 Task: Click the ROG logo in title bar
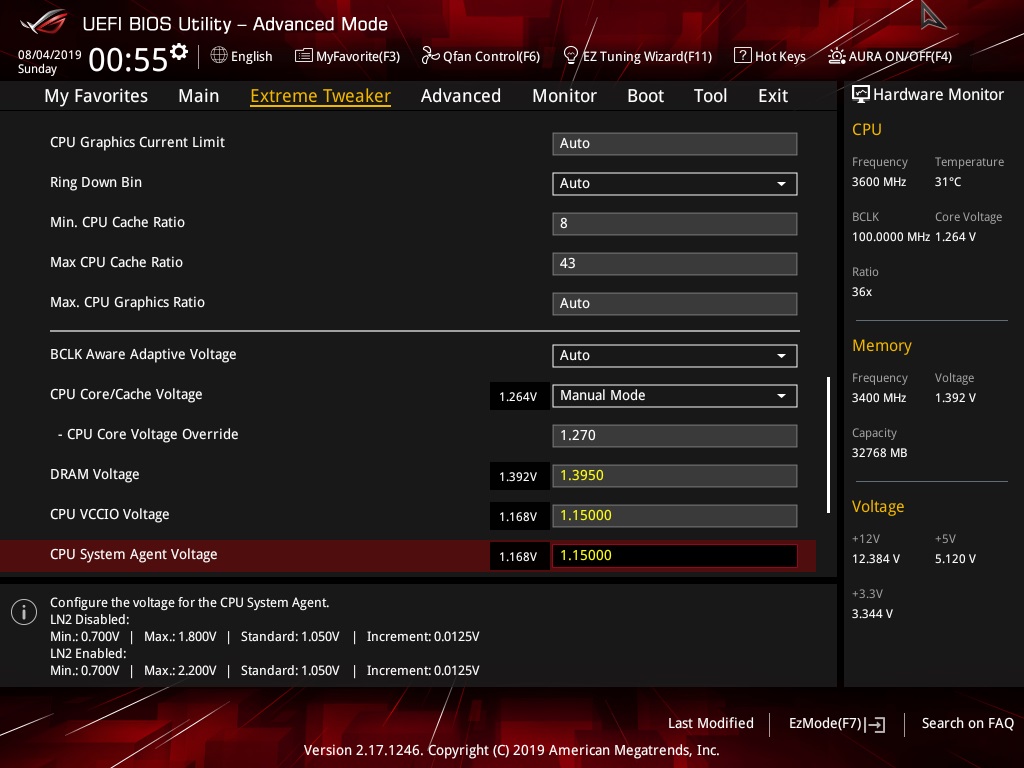(x=44, y=24)
